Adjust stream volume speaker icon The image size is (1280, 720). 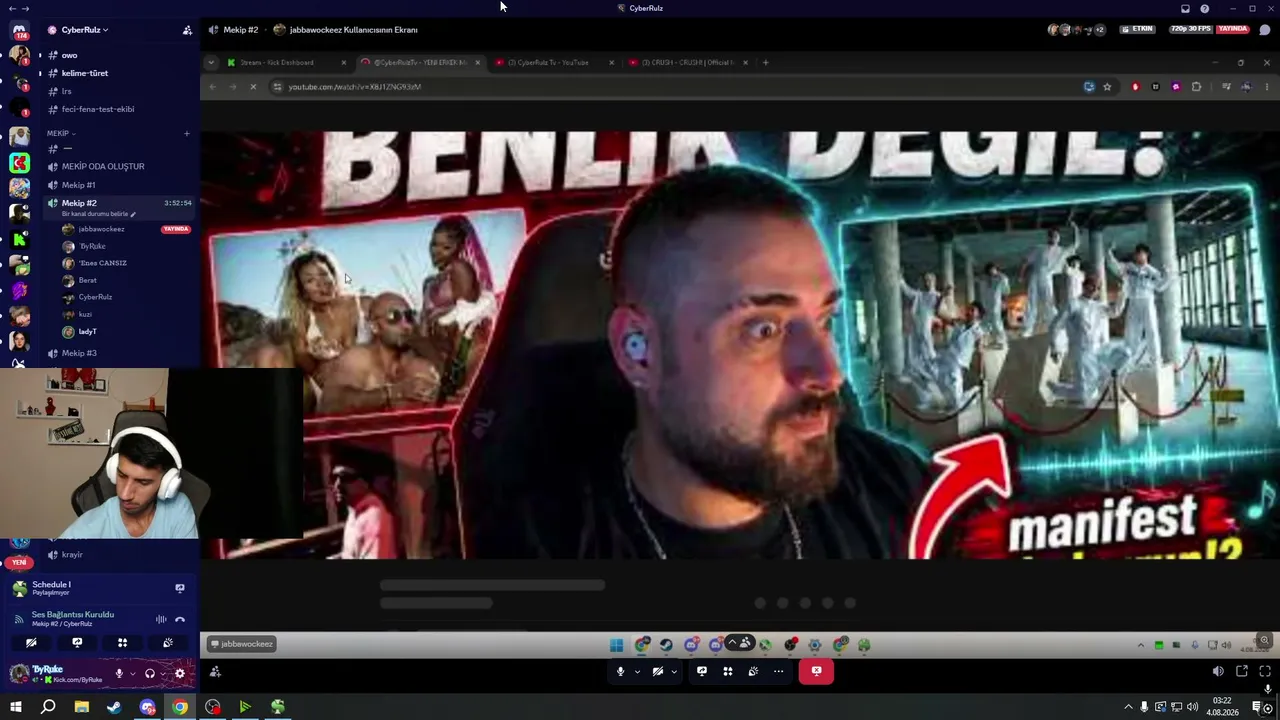point(1218,671)
